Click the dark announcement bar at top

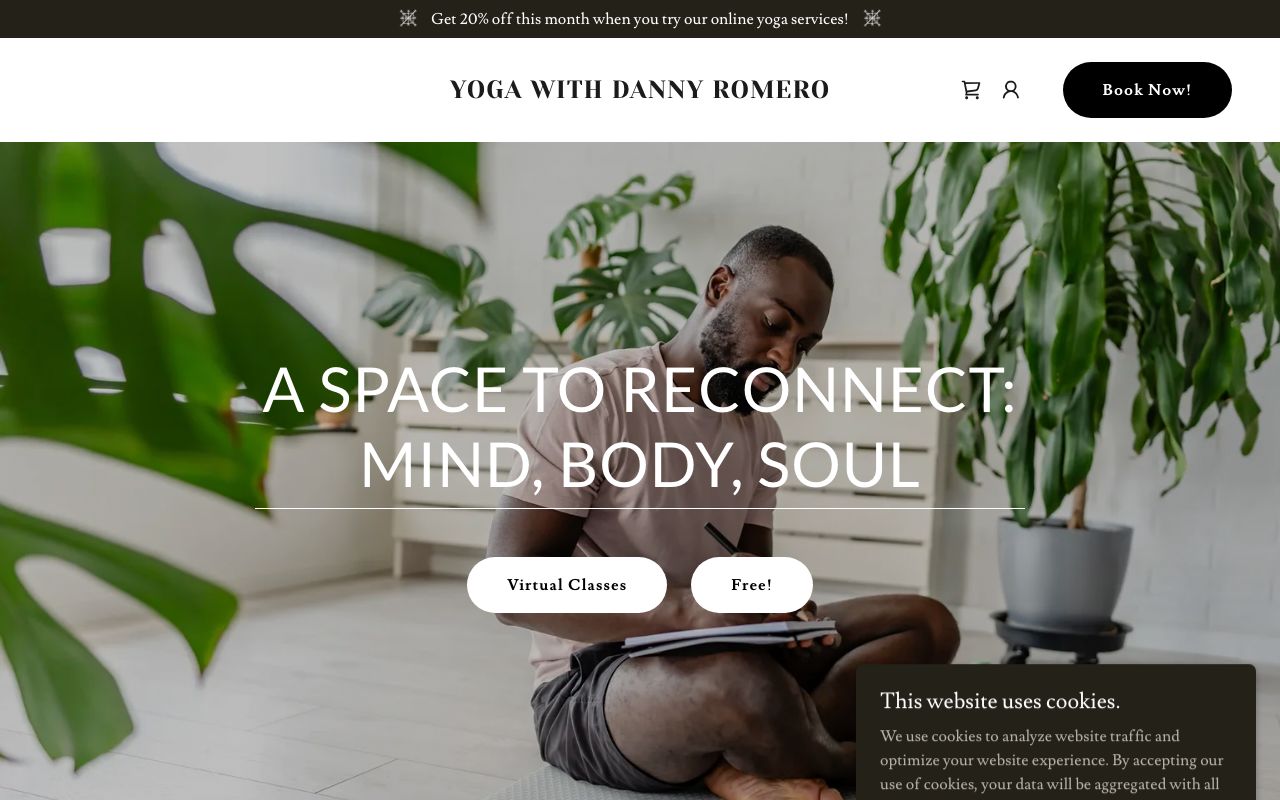coord(640,19)
